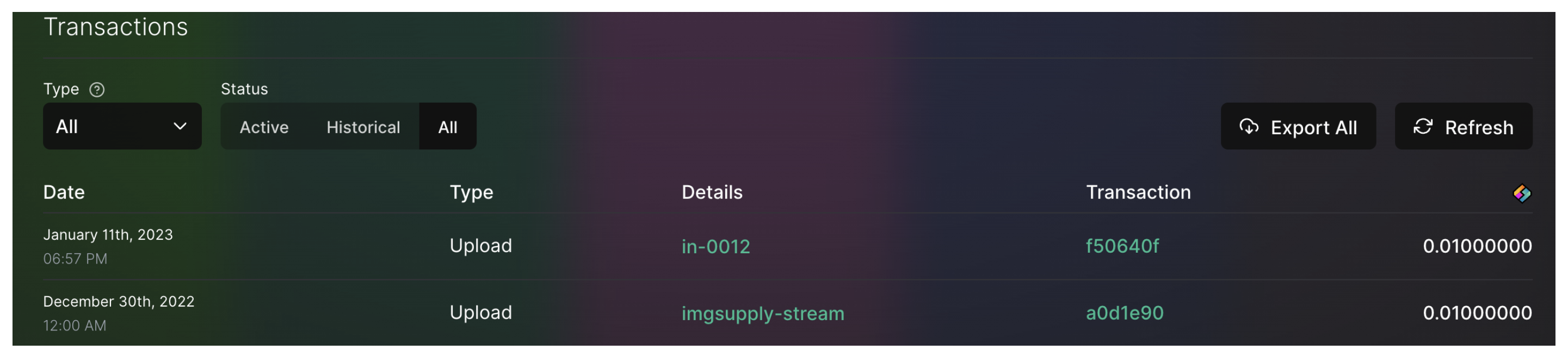Export all transactions

point(1298,127)
